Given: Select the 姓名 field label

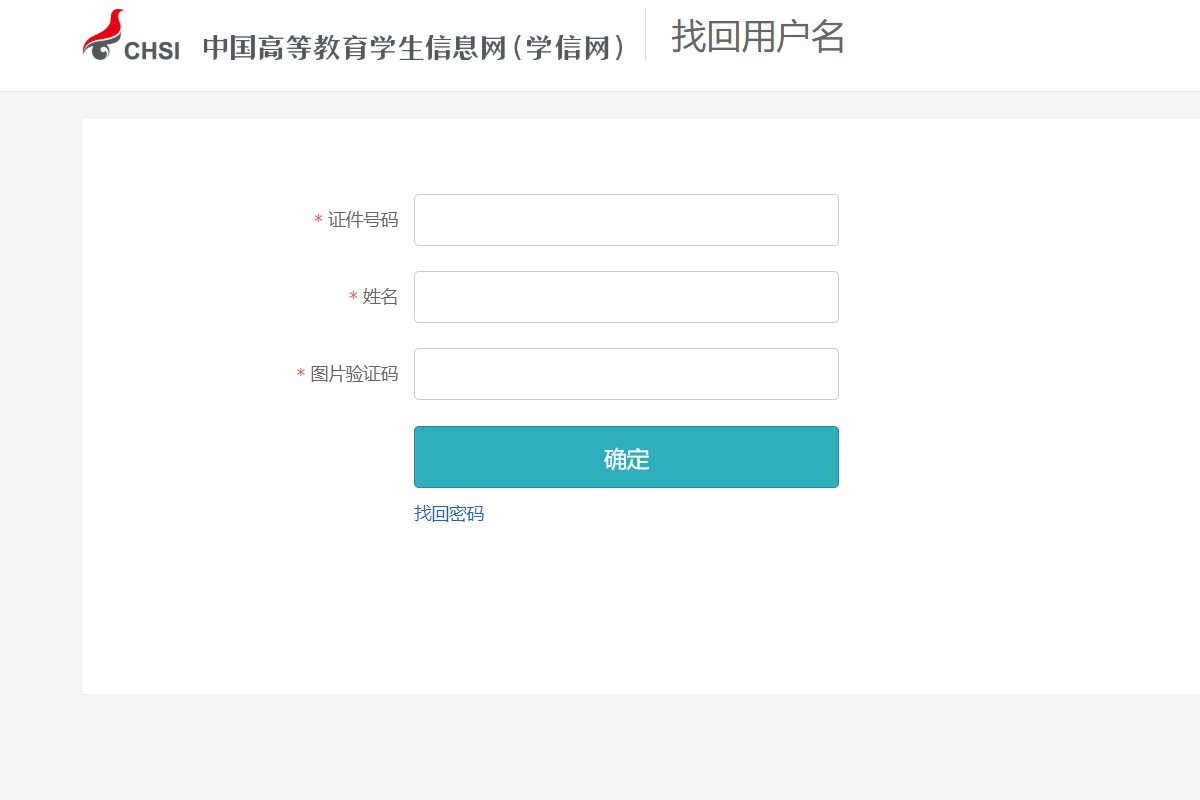Looking at the screenshot, I should tap(381, 297).
